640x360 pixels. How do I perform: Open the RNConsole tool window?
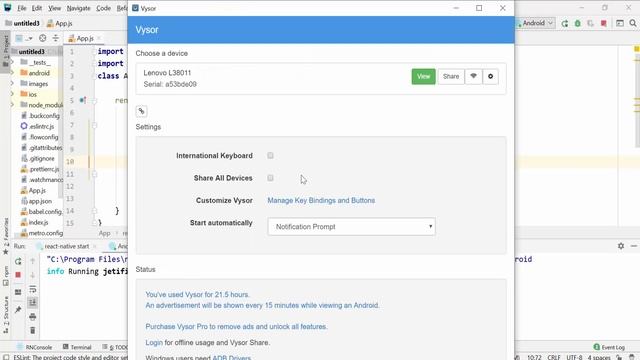click(x=35, y=347)
